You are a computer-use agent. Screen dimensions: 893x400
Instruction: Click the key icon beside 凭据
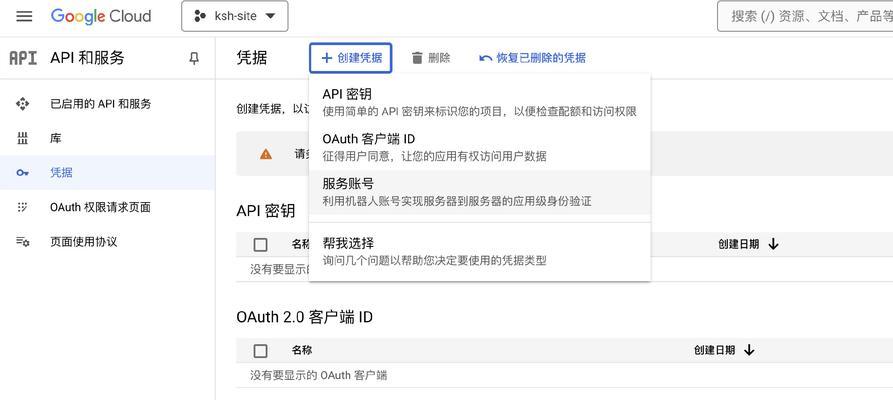[x=22, y=173]
